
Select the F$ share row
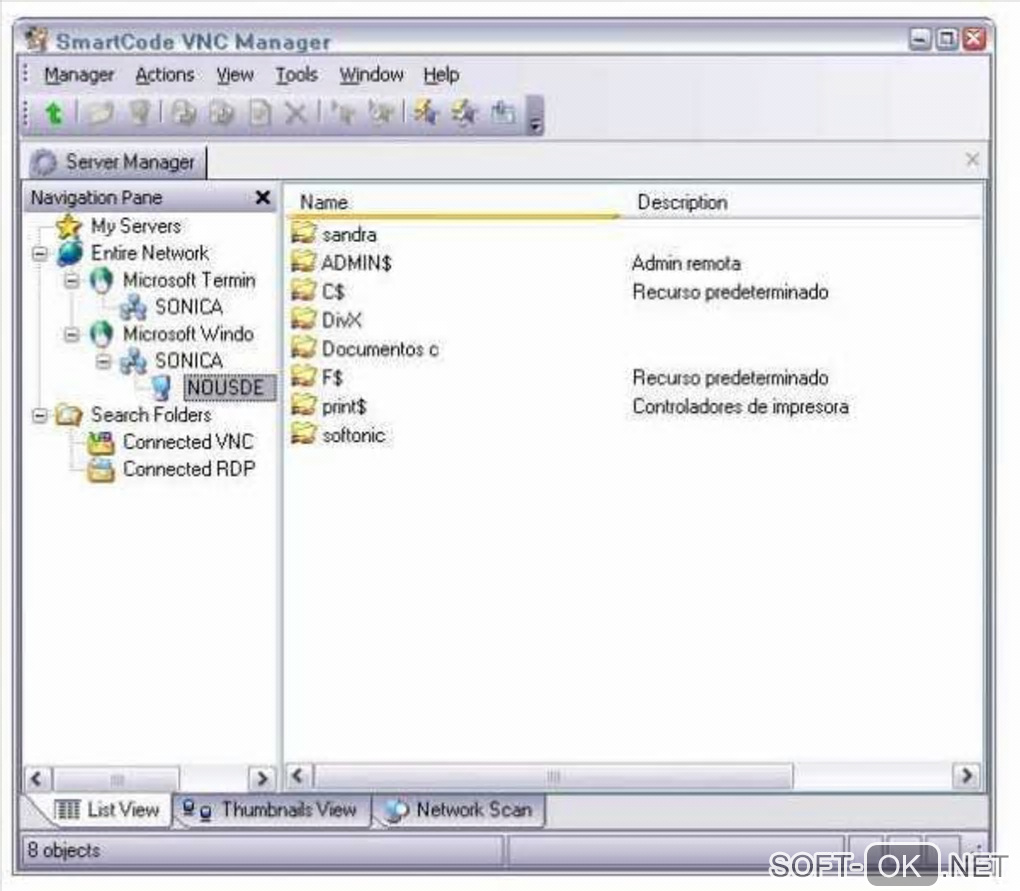click(634, 377)
